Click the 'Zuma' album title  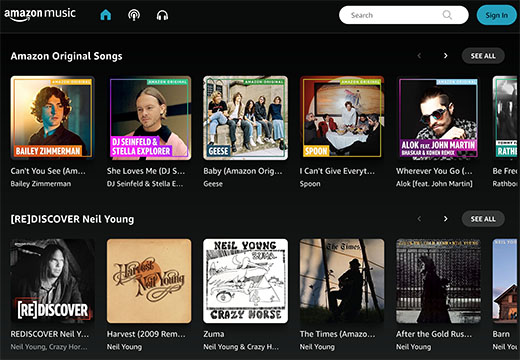tap(214, 334)
